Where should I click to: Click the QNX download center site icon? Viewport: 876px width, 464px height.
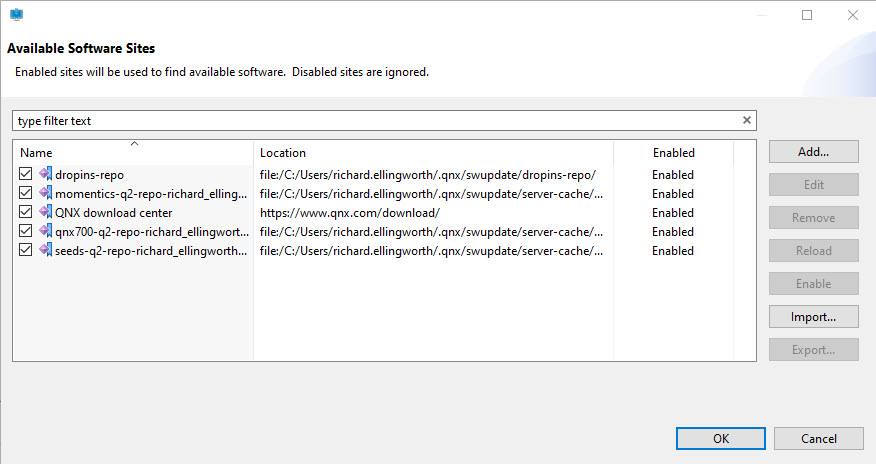pos(45,212)
